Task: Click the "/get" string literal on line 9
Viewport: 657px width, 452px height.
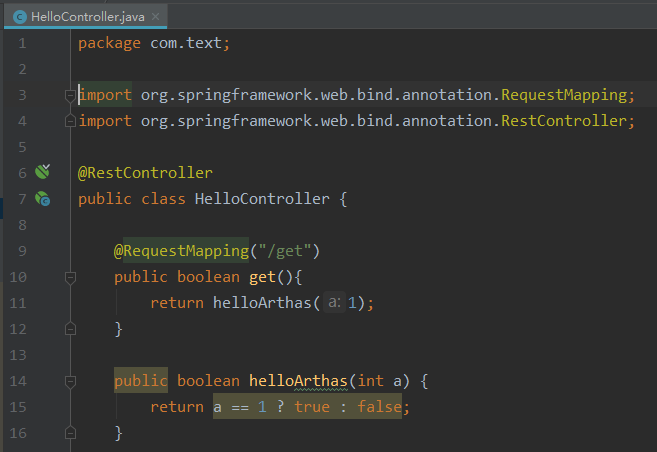Action: tap(285, 251)
